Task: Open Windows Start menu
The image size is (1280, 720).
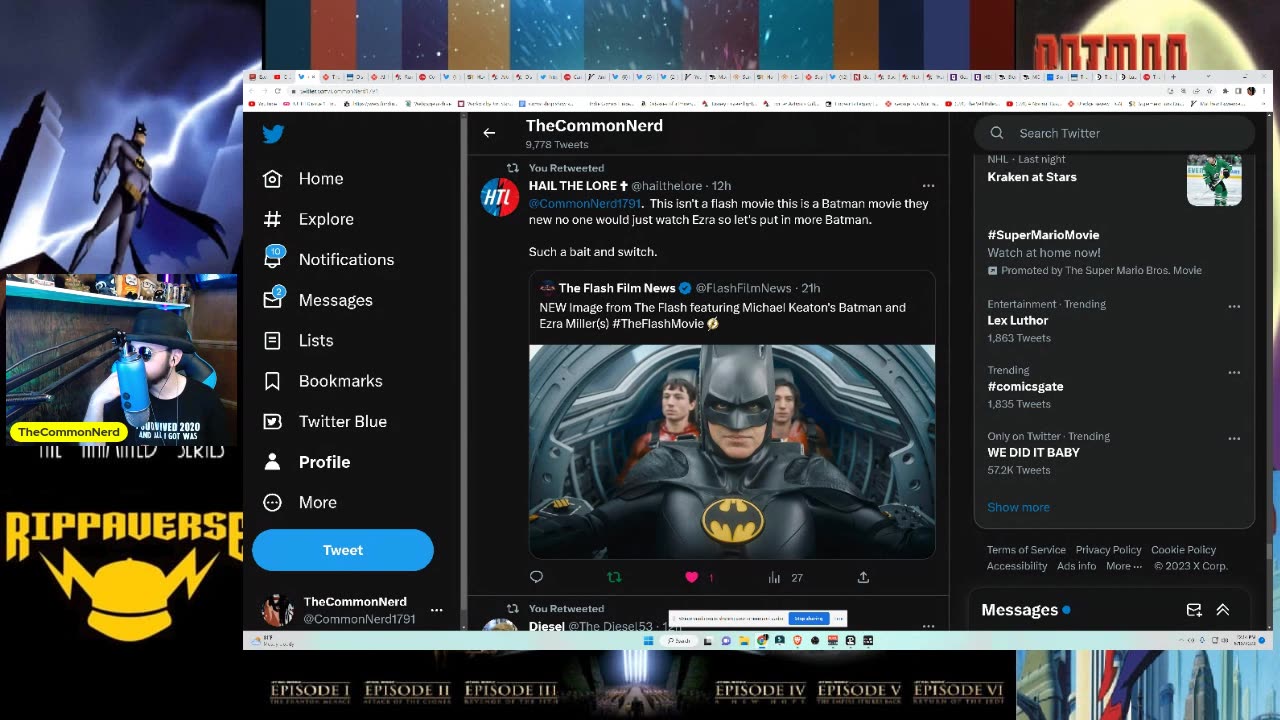Action: coord(648,641)
